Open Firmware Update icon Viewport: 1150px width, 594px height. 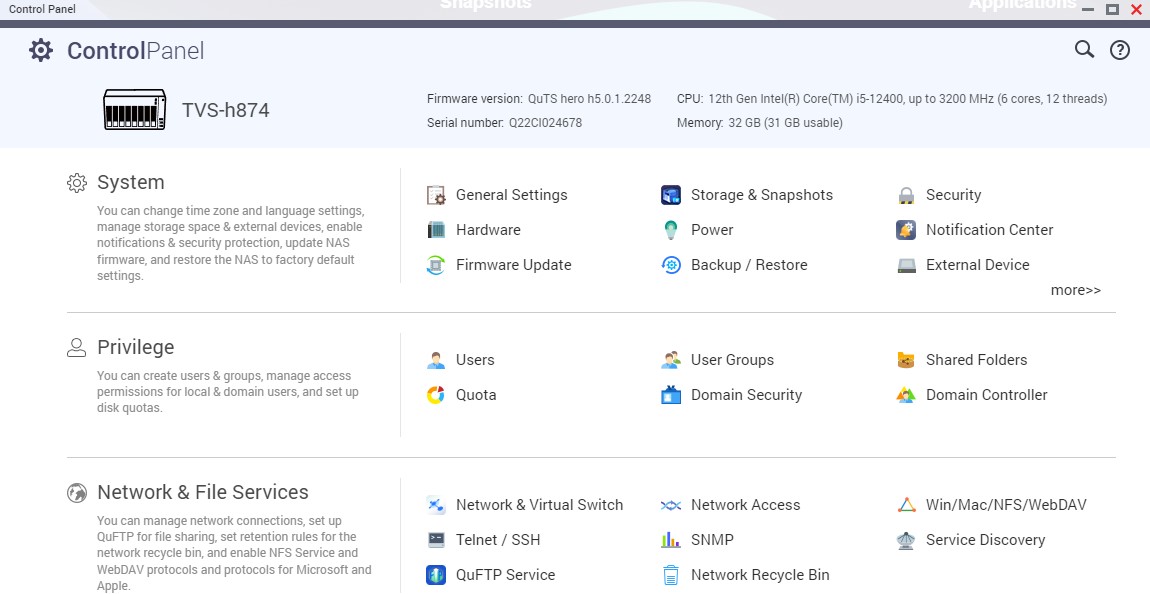(x=436, y=265)
